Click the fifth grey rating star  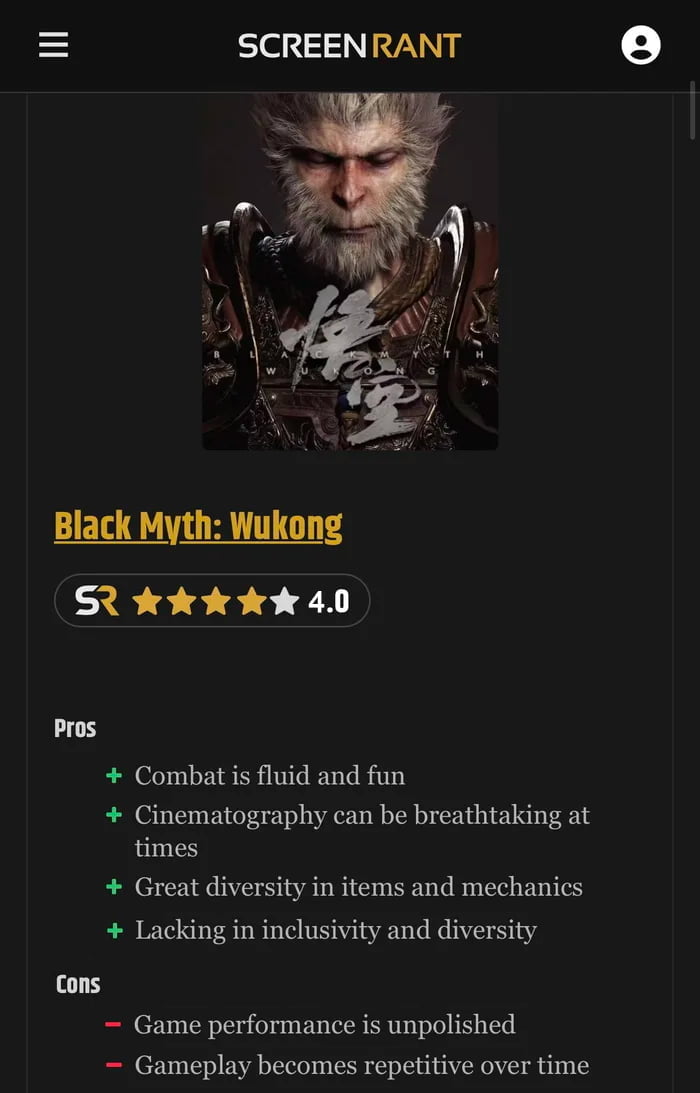284,601
